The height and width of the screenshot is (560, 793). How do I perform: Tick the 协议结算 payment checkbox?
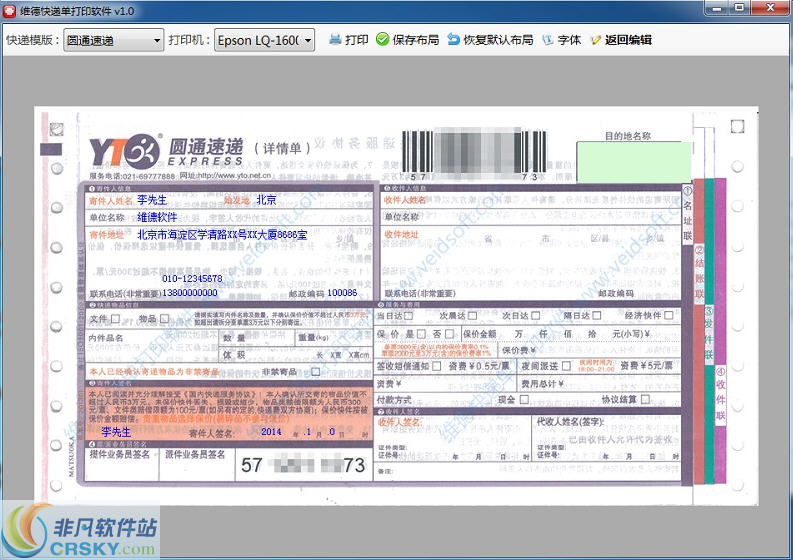tap(645, 399)
